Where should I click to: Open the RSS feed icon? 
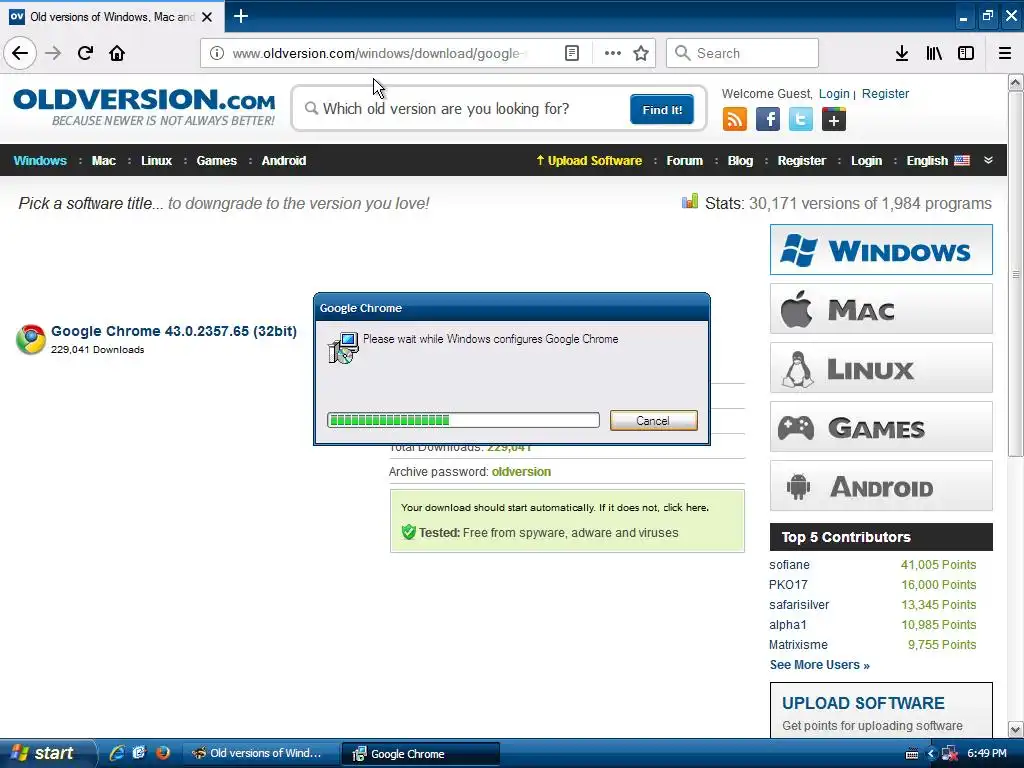coord(735,120)
